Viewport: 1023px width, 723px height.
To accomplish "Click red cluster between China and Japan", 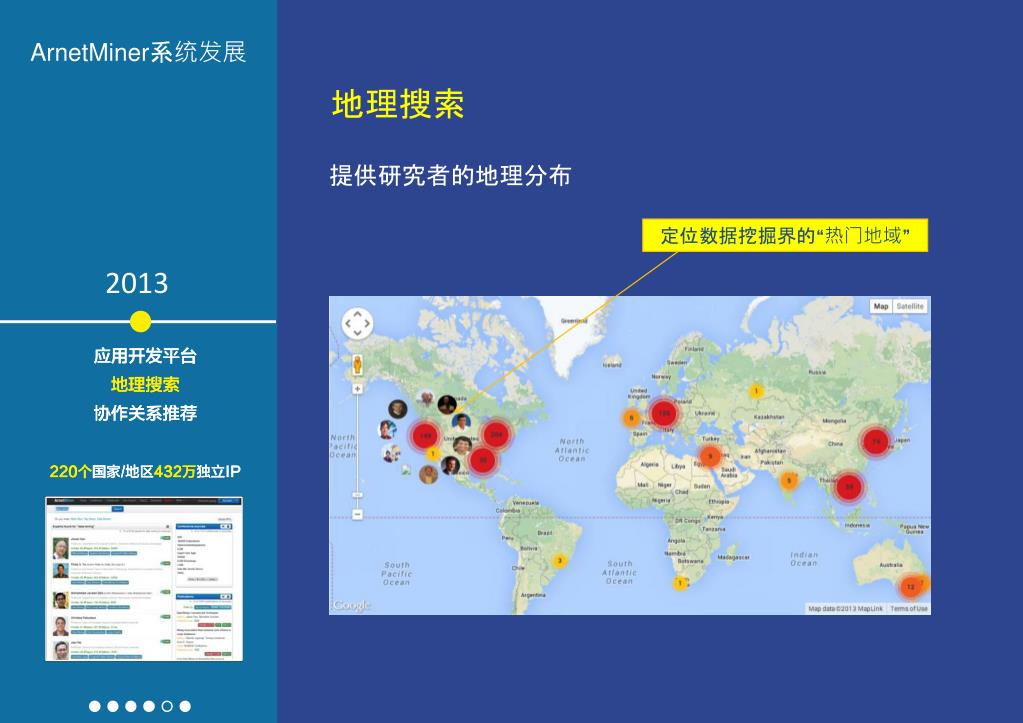I will click(x=876, y=441).
